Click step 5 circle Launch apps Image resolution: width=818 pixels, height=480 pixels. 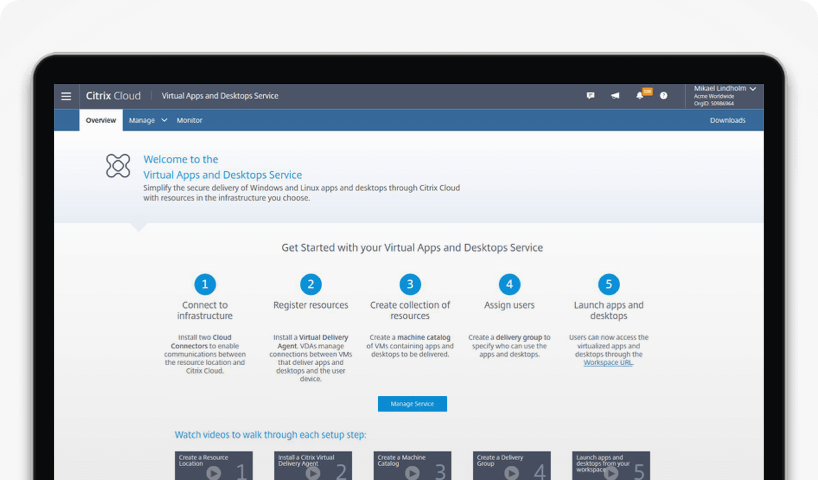tap(609, 284)
